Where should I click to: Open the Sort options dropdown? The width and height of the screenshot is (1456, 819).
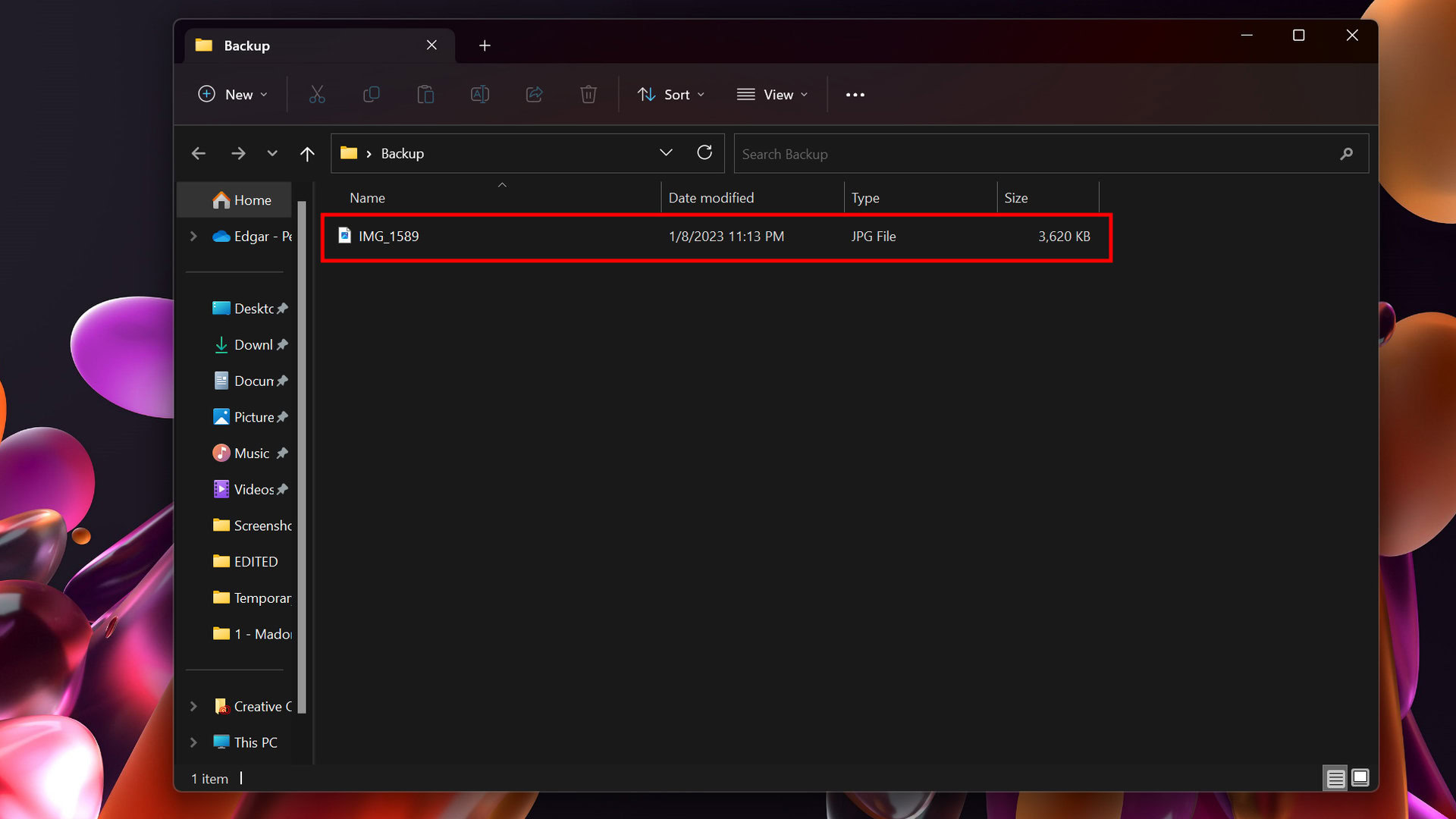[671, 95]
